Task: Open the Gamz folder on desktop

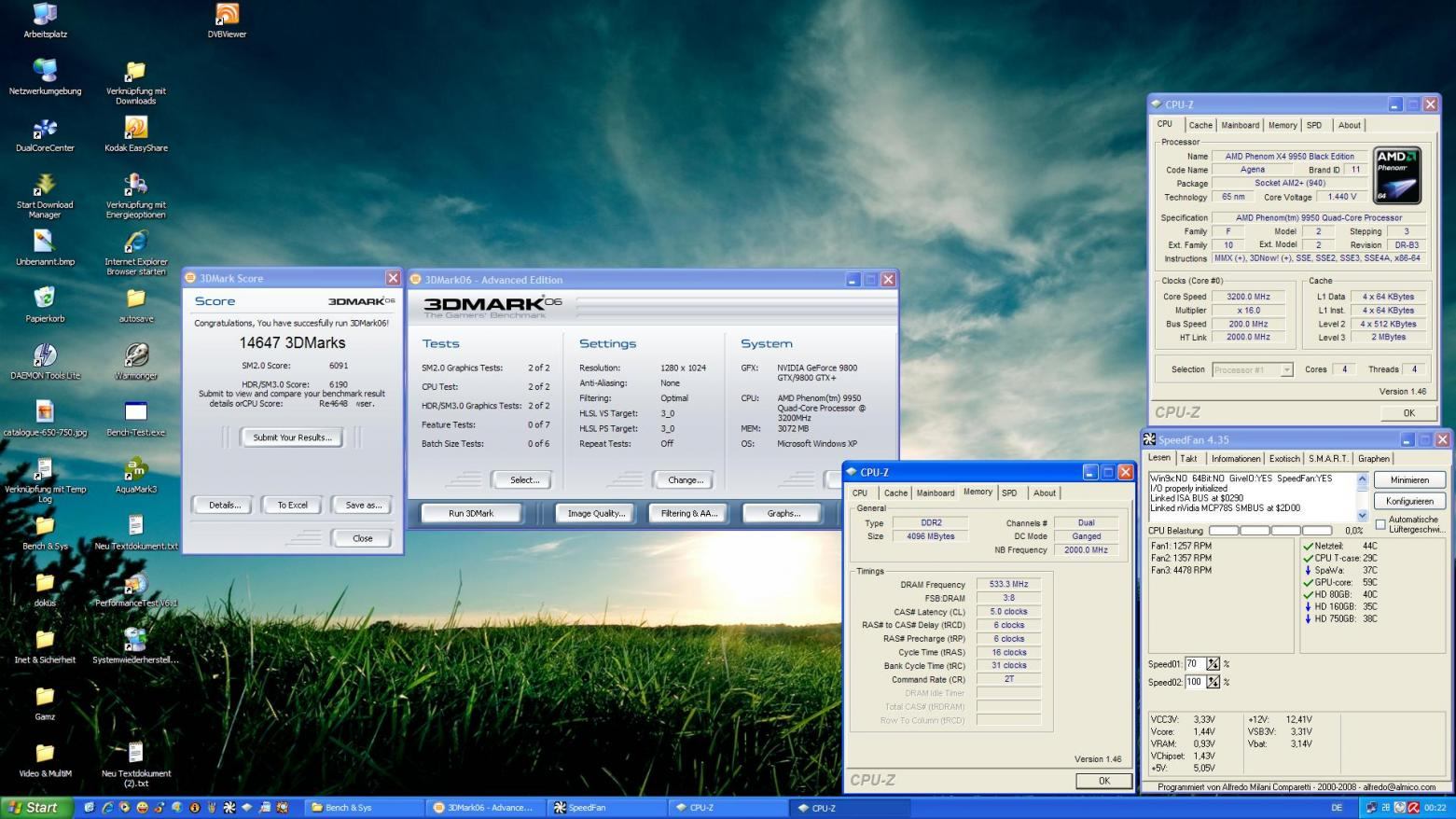Action: (x=45, y=703)
